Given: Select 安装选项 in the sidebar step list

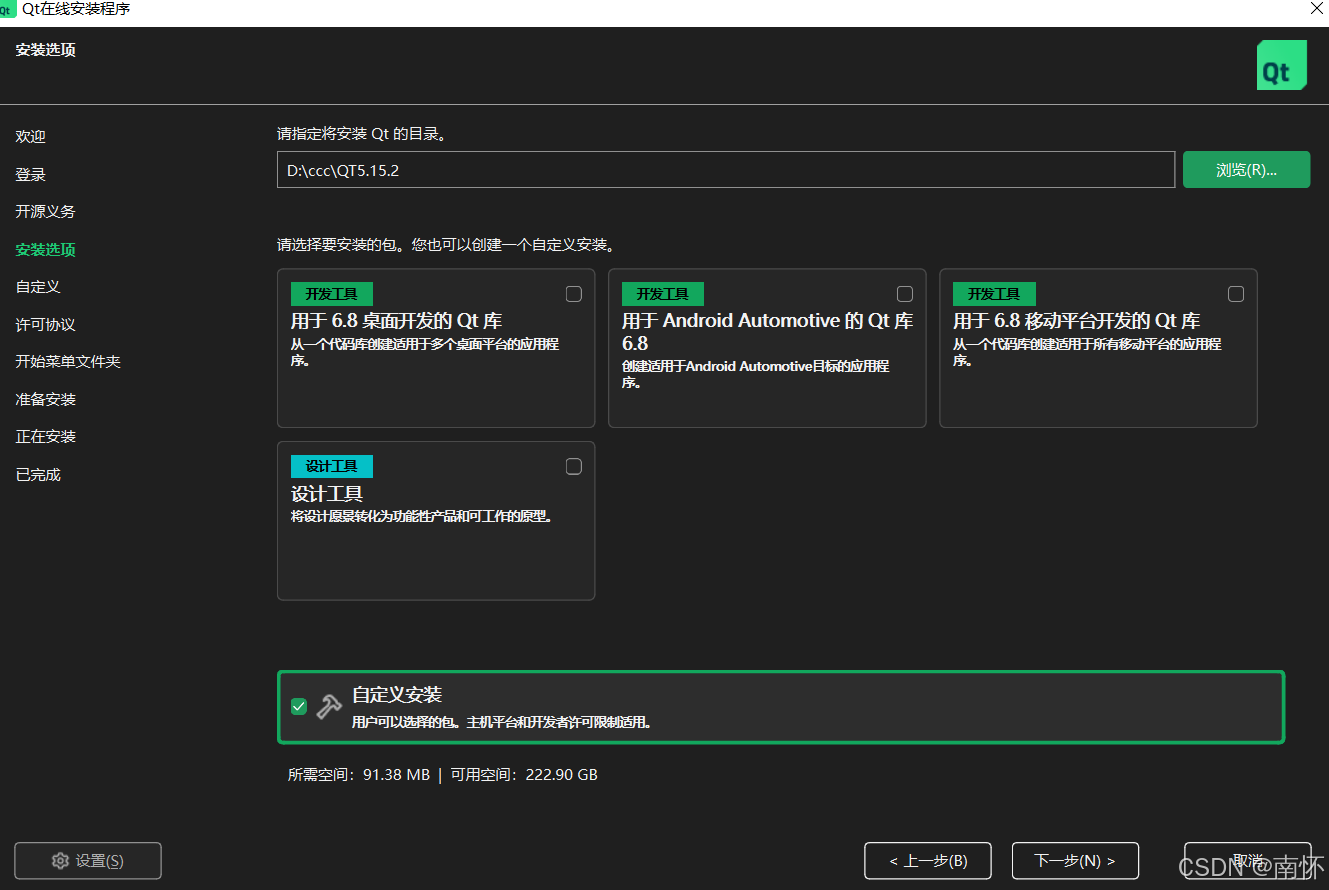Looking at the screenshot, I should tap(45, 250).
